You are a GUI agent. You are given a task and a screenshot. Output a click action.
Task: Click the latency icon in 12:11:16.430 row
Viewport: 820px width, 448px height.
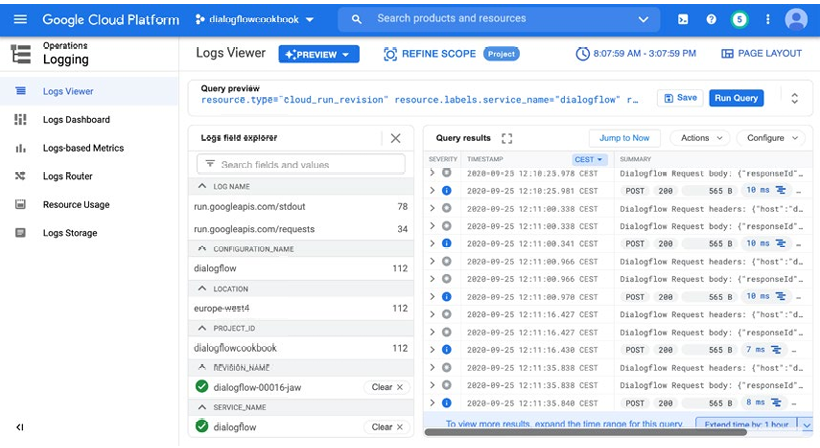[x=777, y=350]
